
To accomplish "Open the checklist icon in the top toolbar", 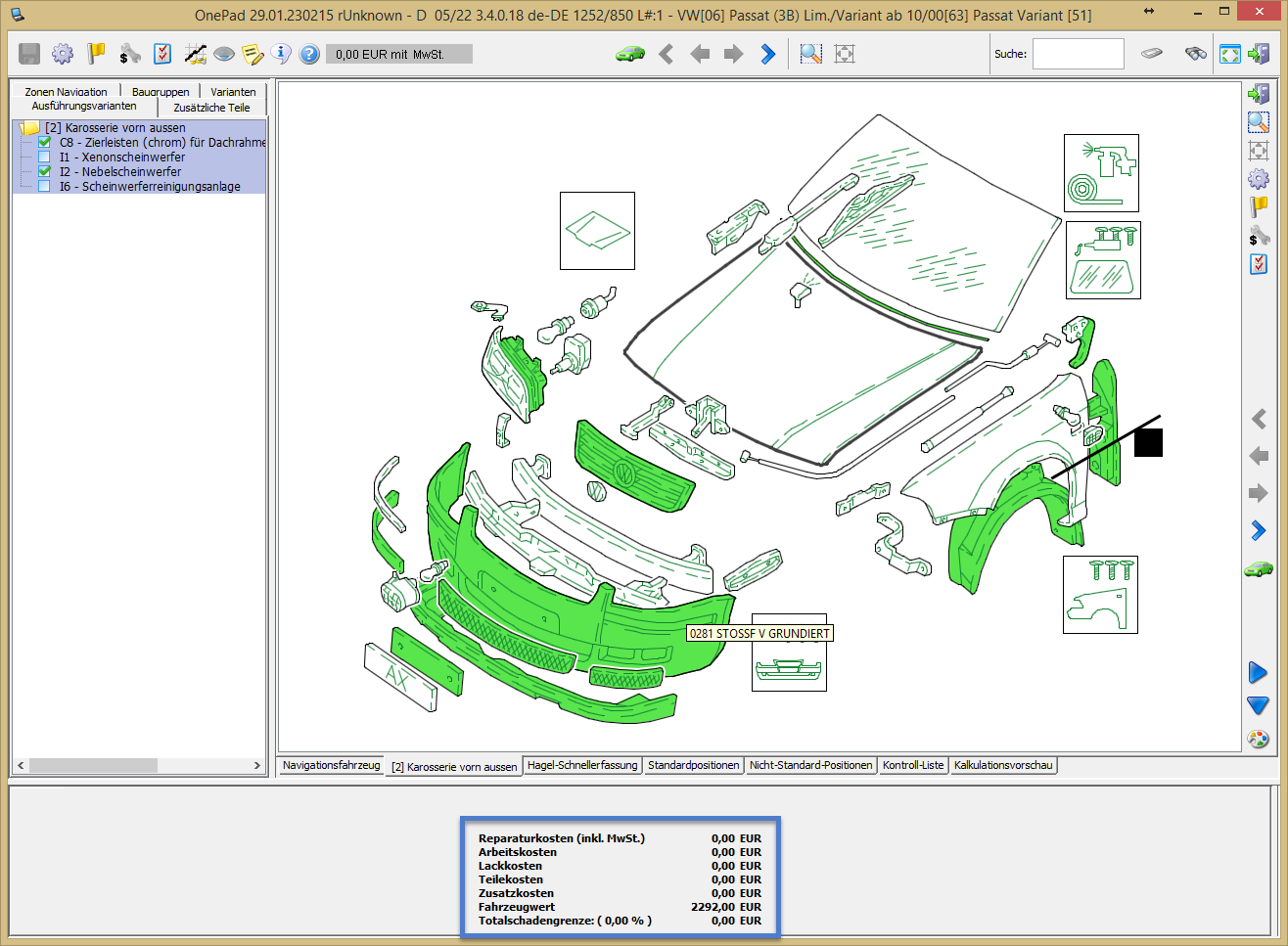I will point(162,54).
